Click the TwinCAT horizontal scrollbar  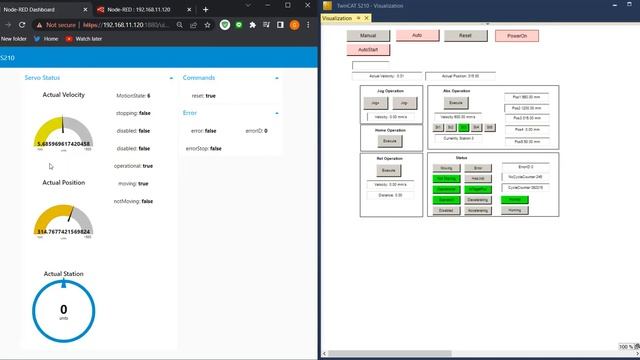click(x=390, y=353)
